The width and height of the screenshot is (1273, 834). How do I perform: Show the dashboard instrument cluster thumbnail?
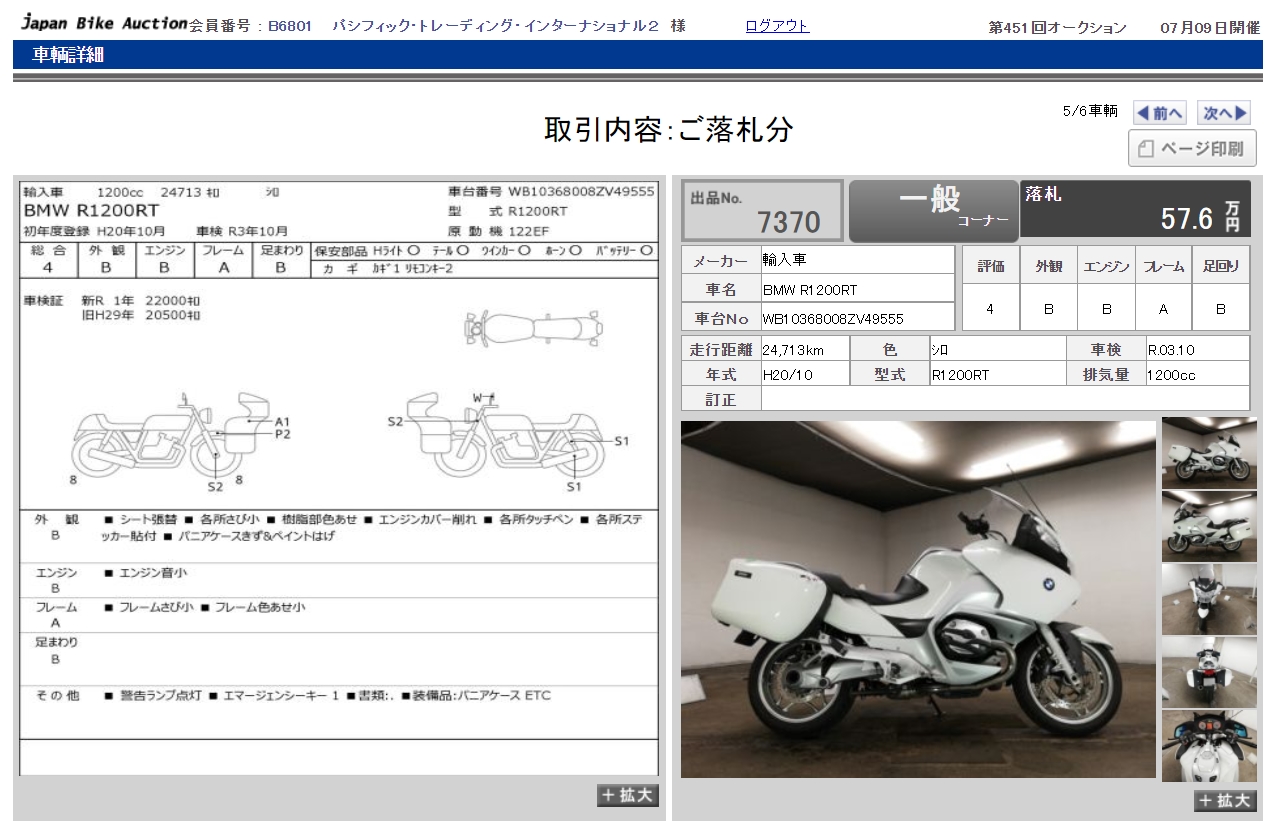(1209, 746)
